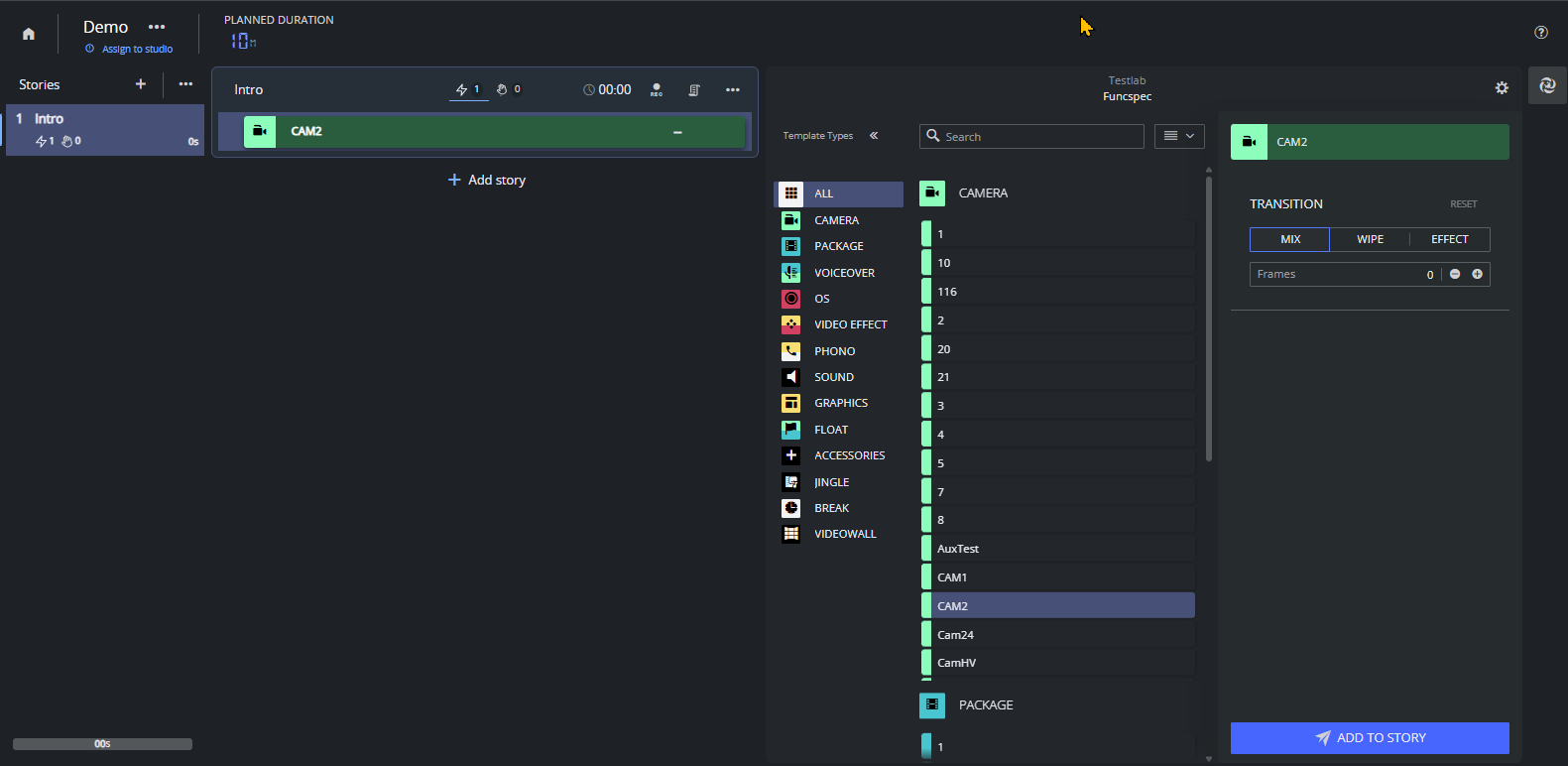Select the SOUND template type icon
Image resolution: width=1568 pixels, height=766 pixels.
(x=790, y=377)
